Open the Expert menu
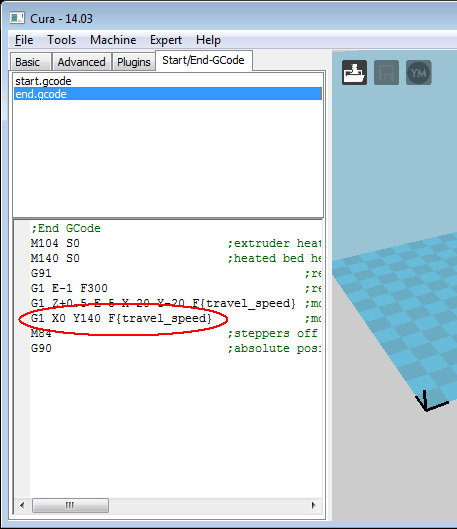Viewport: 457px width, 529px height. click(166, 40)
